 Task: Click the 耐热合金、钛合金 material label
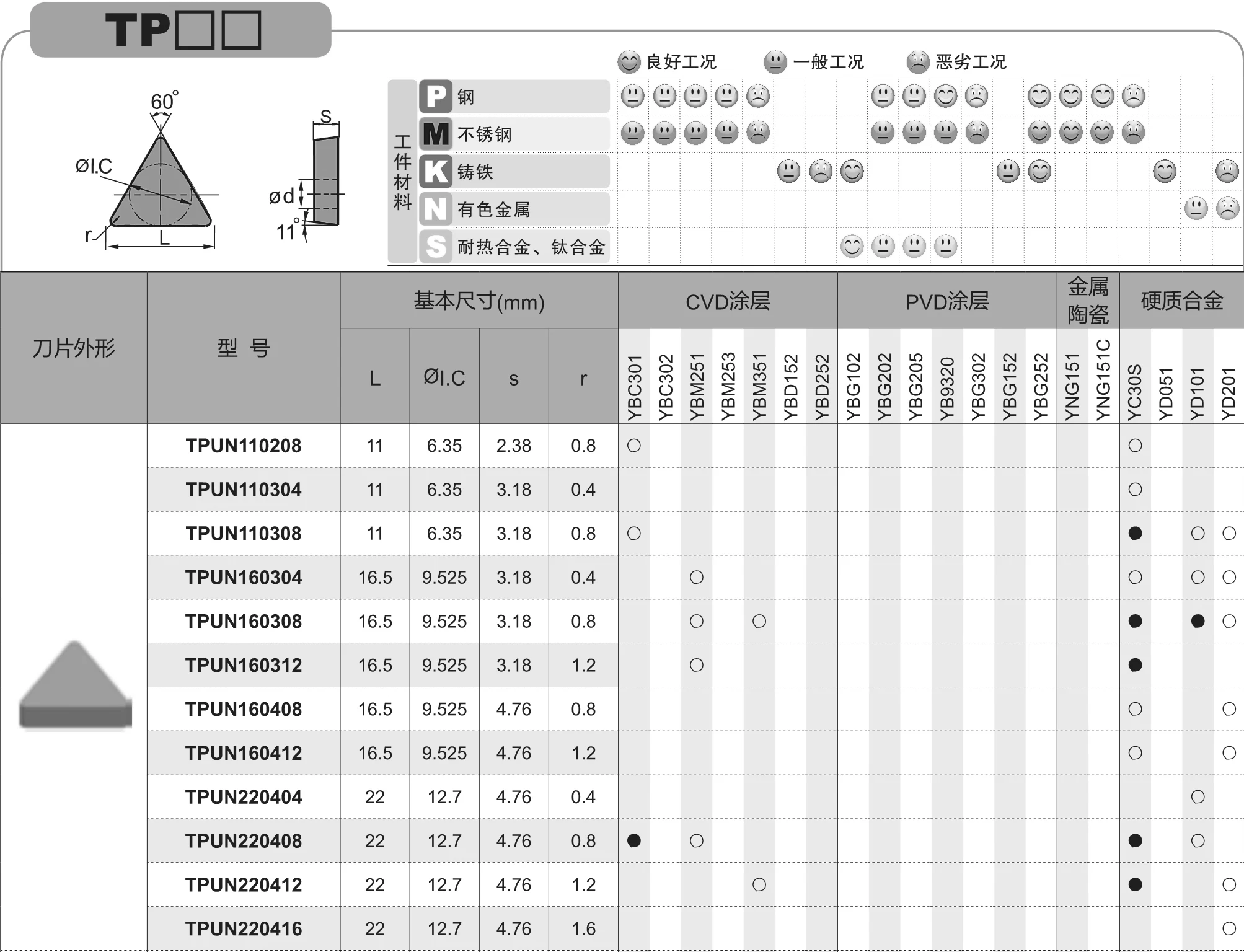(531, 247)
